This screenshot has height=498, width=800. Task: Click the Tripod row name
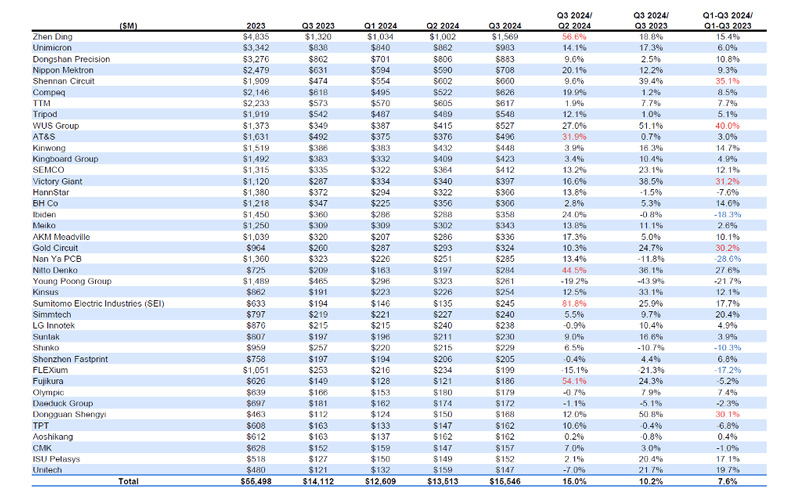click(45, 115)
